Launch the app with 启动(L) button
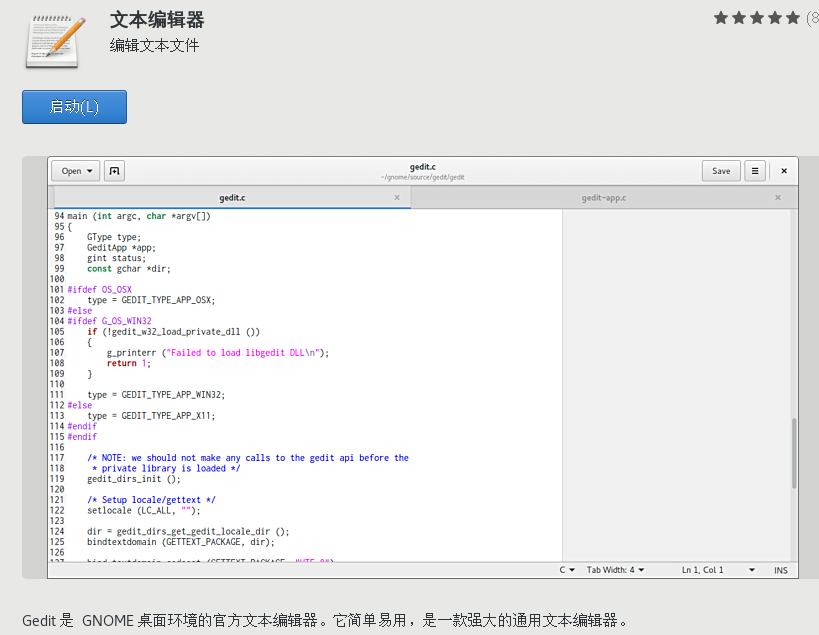Screen dimensions: 819x635 74,107
